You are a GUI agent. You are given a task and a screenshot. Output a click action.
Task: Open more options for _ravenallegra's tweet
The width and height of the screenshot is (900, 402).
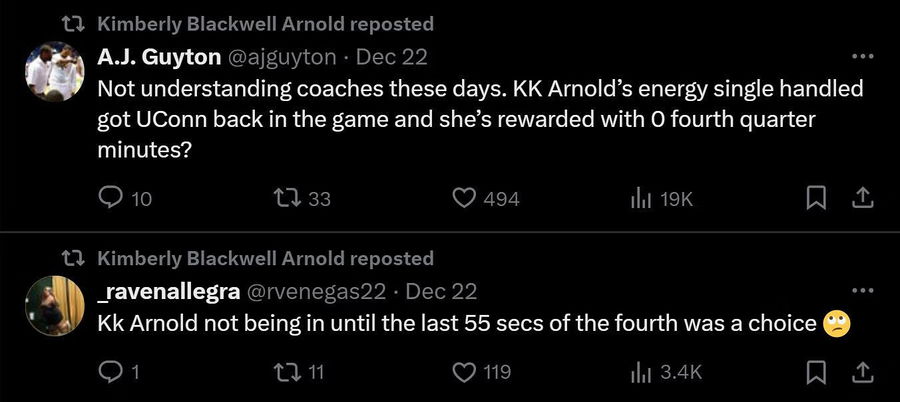(x=860, y=291)
